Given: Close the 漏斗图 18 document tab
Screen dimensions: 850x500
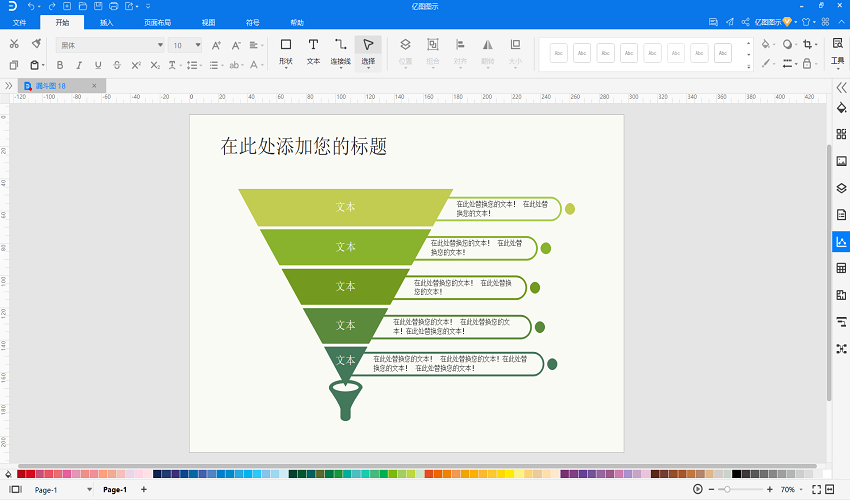Looking at the screenshot, I should pos(94,86).
